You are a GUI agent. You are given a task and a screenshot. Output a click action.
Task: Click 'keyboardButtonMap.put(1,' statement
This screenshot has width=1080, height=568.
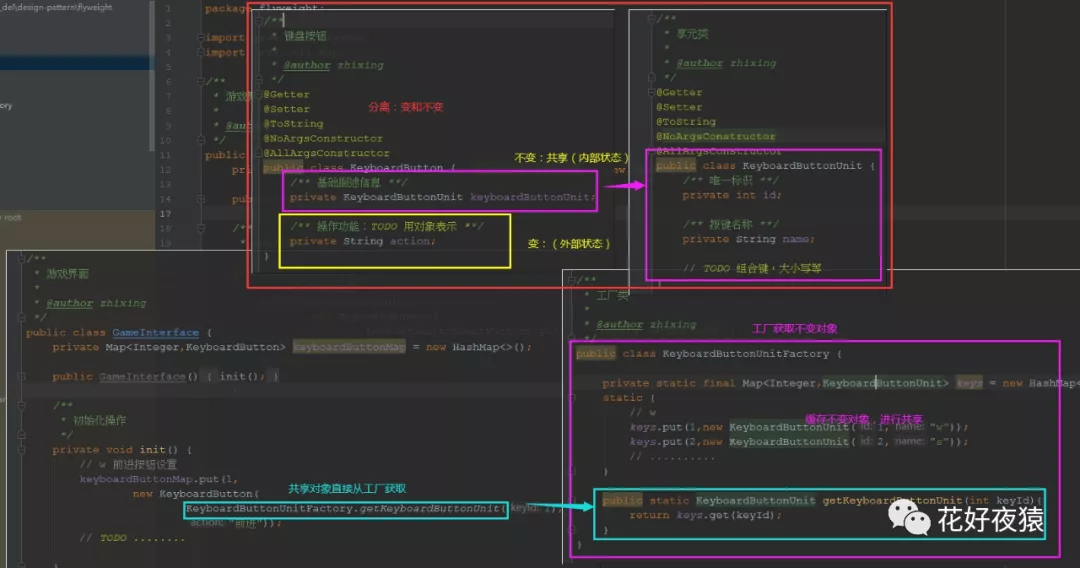pyautogui.click(x=158, y=478)
